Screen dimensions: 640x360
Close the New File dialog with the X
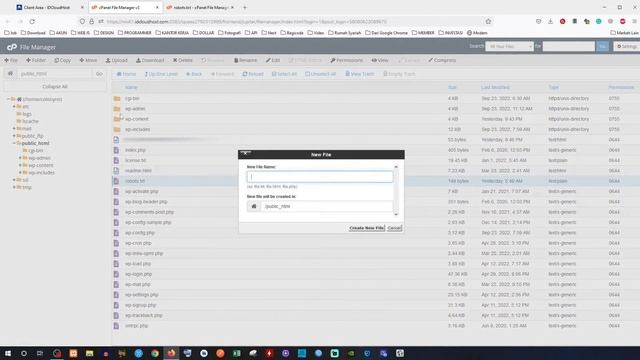(x=245, y=153)
